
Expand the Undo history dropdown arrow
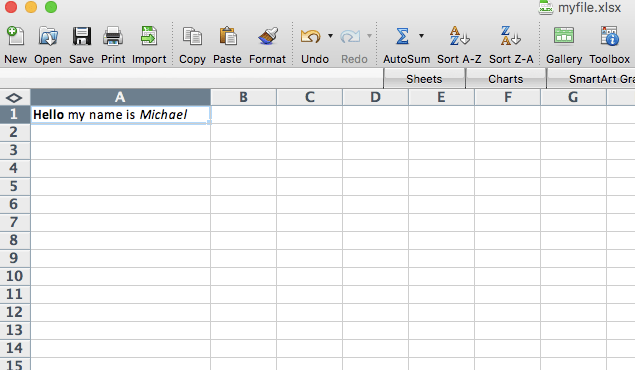[x=330, y=36]
